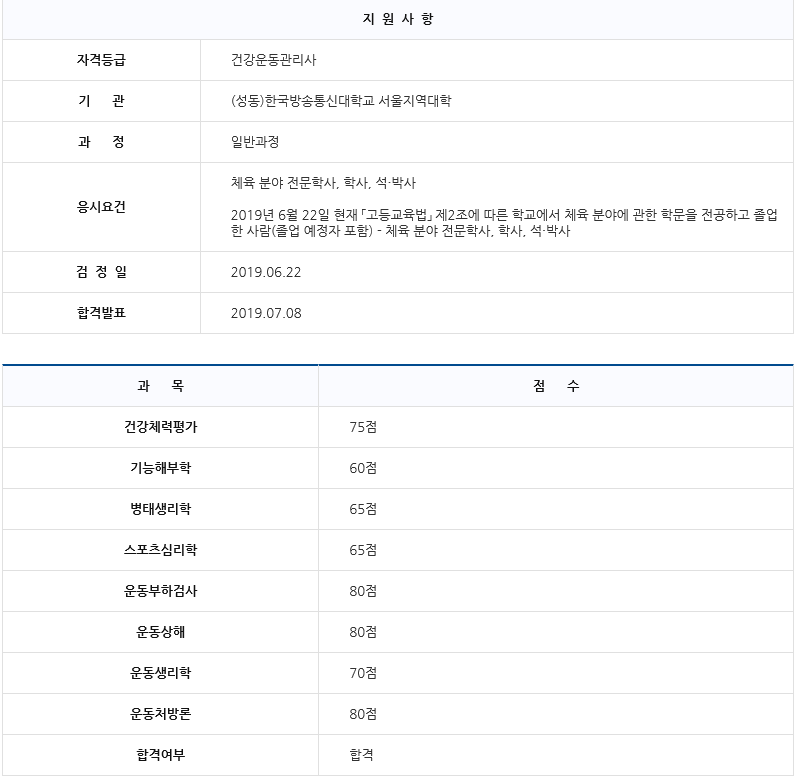This screenshot has width=795, height=776.
Task: Click the 과 목 column header
Action: [x=160, y=386]
